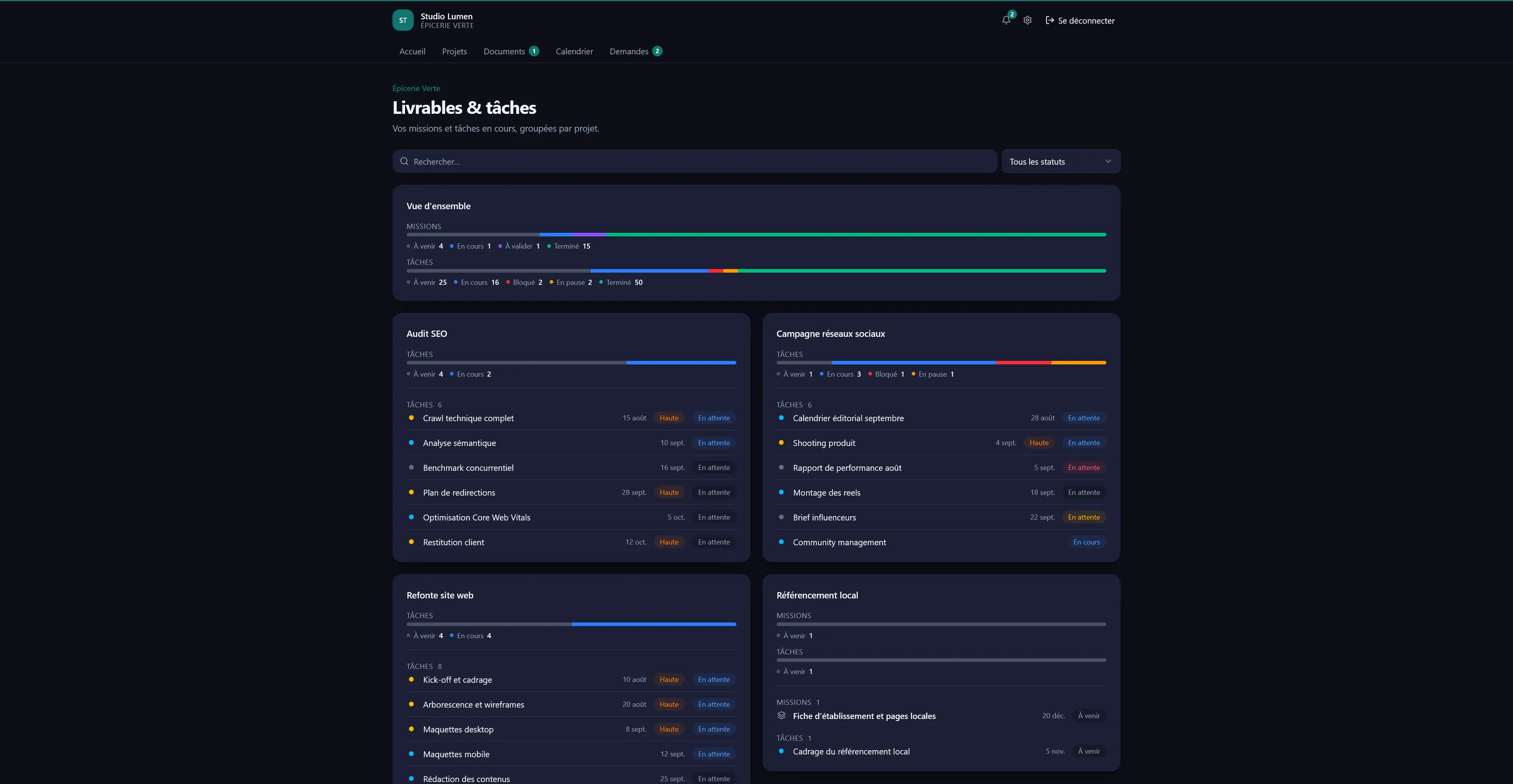
Task: Open Calendrier éditorial septembre task
Action: (x=941, y=418)
